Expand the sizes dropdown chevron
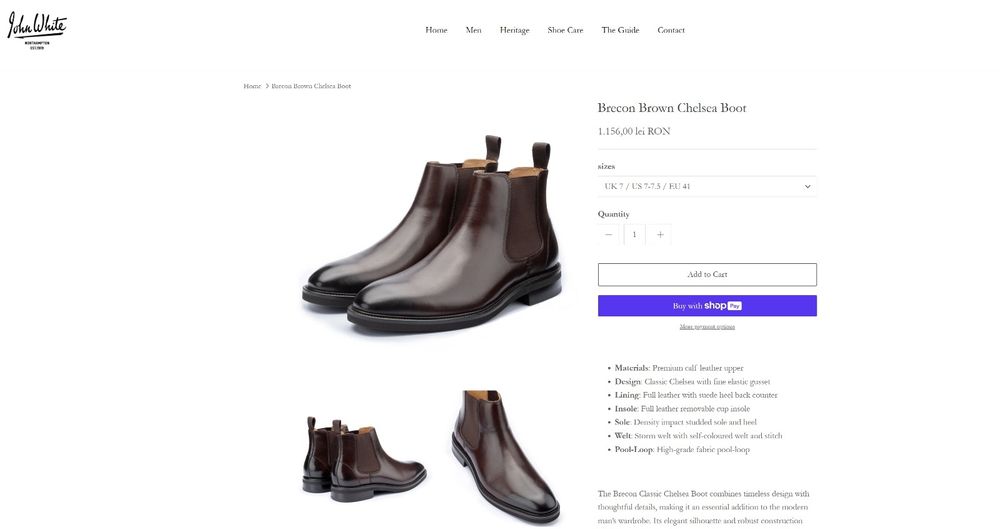This screenshot has width=1000, height=529. 807,187
